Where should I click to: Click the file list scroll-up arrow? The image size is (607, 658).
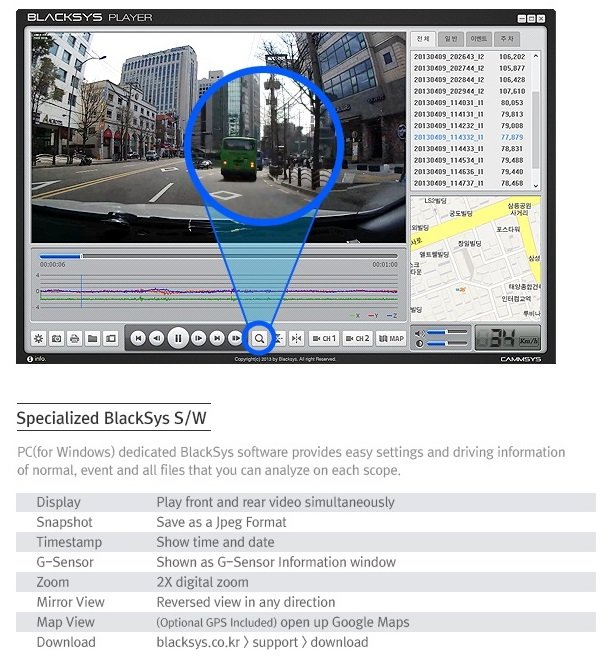click(536, 56)
